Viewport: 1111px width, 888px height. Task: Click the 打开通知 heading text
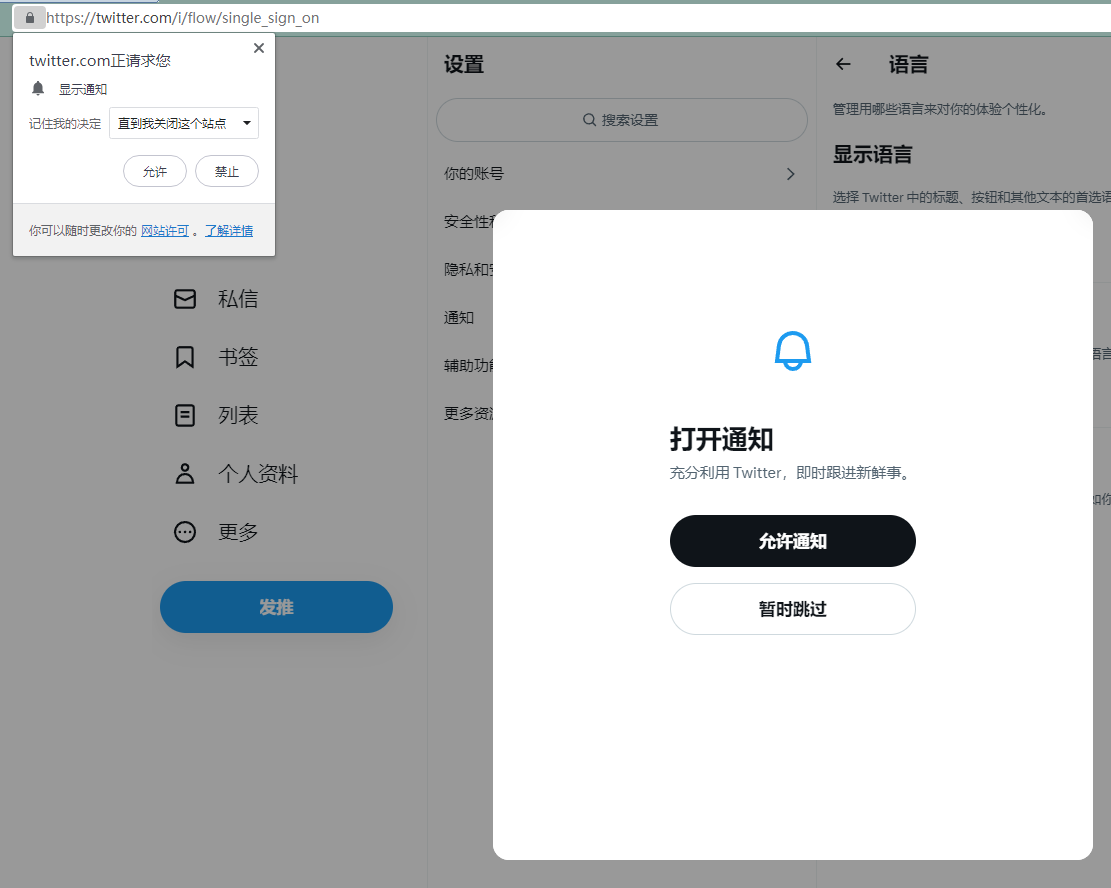click(x=721, y=439)
